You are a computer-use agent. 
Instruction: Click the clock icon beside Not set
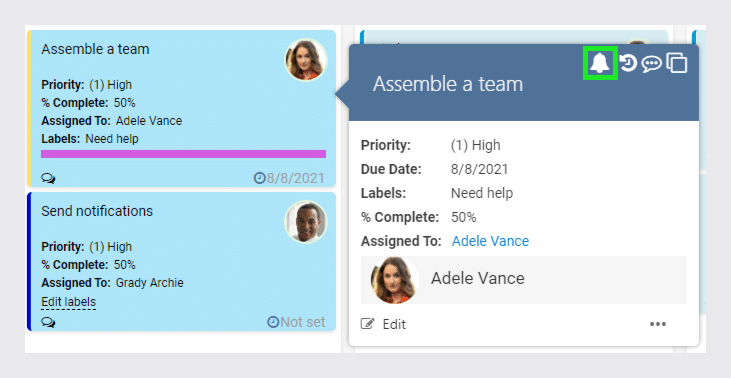click(273, 322)
